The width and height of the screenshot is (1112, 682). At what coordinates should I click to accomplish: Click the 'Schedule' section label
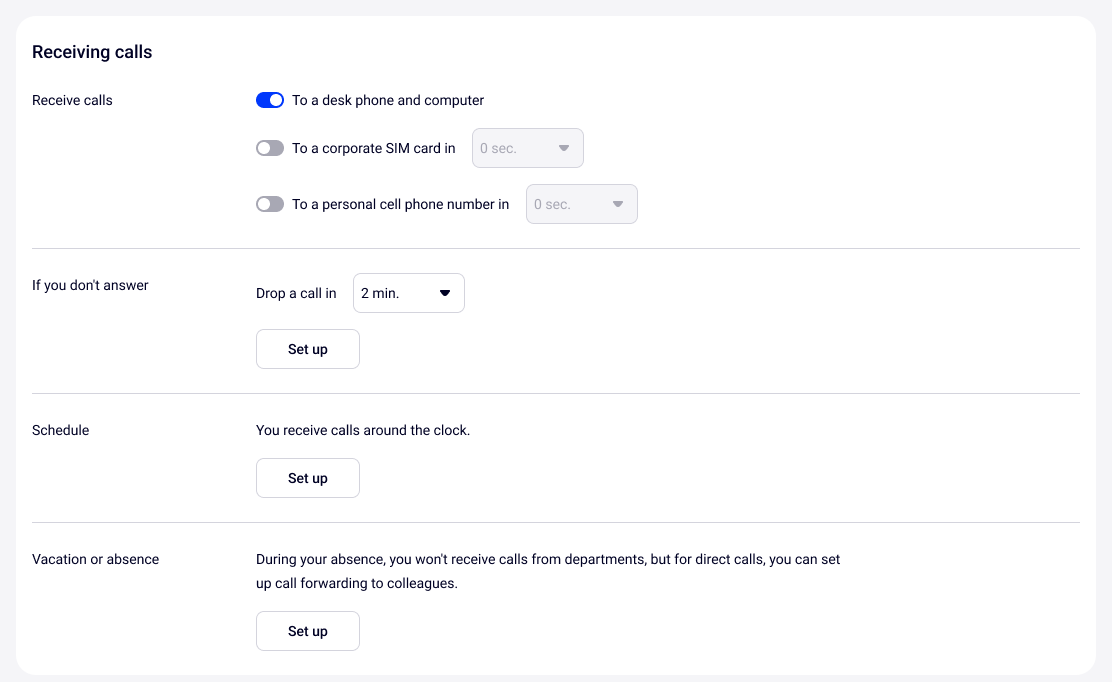[x=60, y=430]
